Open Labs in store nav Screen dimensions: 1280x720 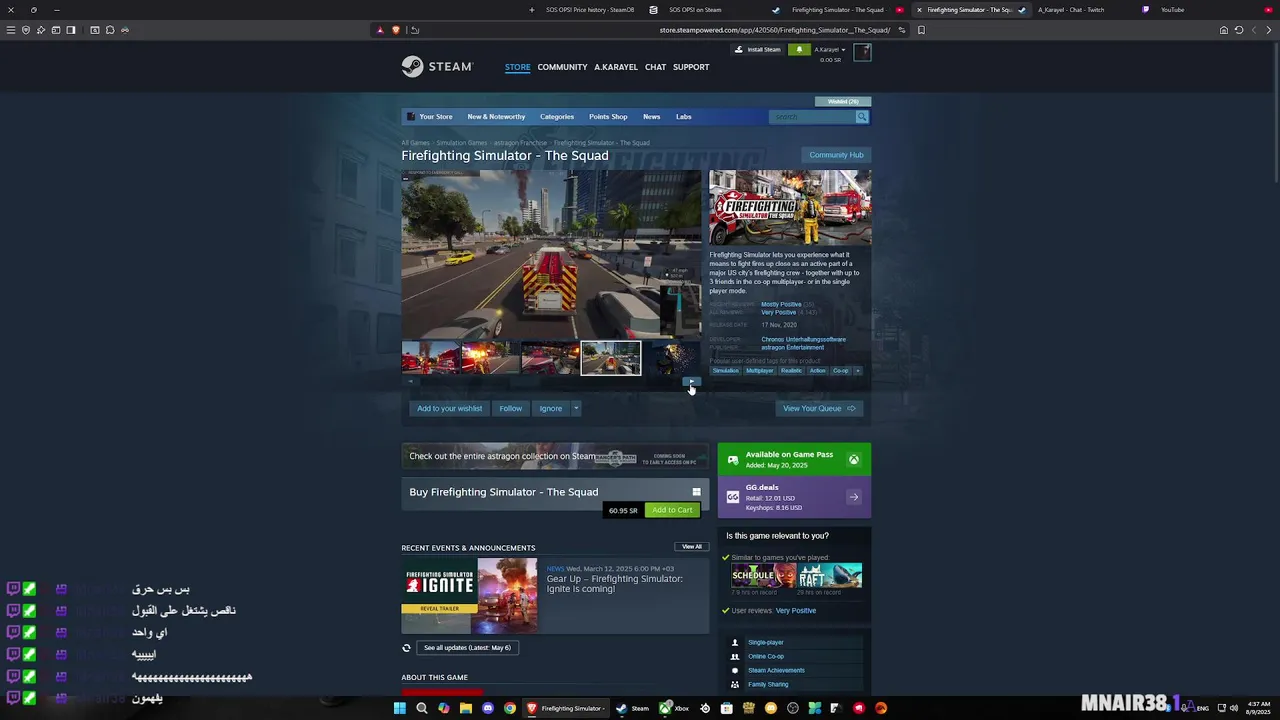click(x=683, y=117)
